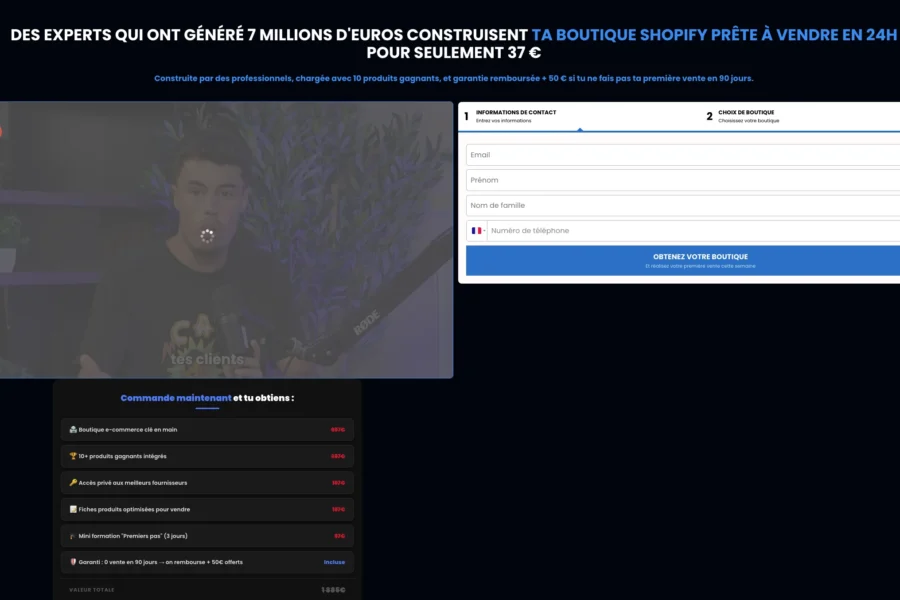Click the crossed-out price on Boutique e-commerce row
Image resolution: width=900 pixels, height=600 pixels.
[338, 429]
